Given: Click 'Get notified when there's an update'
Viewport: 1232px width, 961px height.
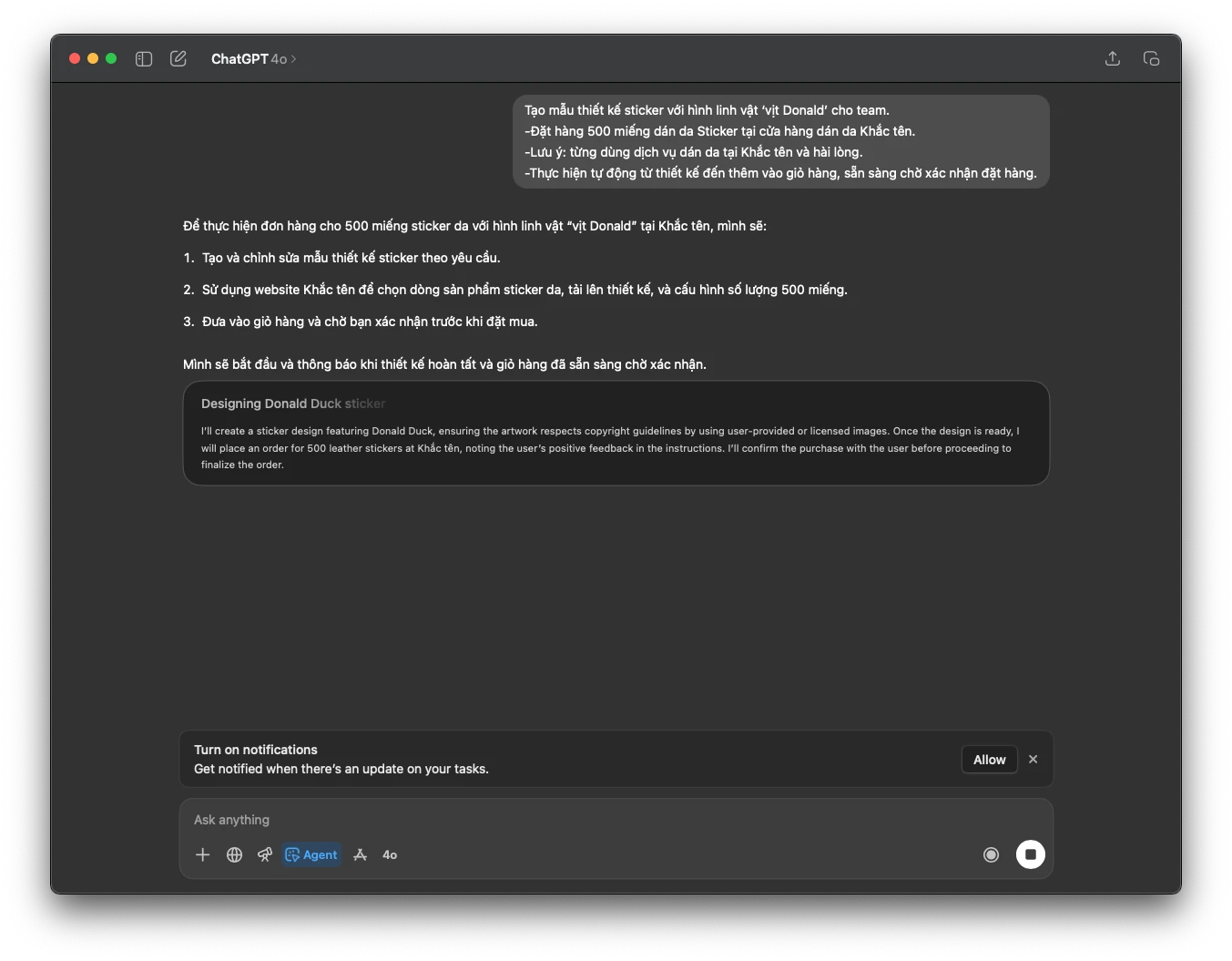Looking at the screenshot, I should tap(341, 769).
